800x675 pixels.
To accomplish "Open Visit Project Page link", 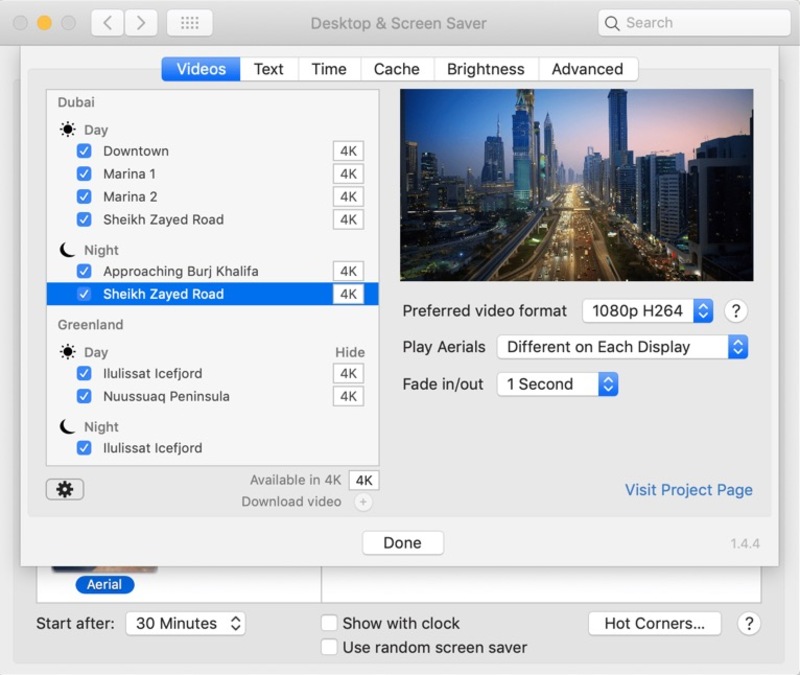I will tap(689, 490).
